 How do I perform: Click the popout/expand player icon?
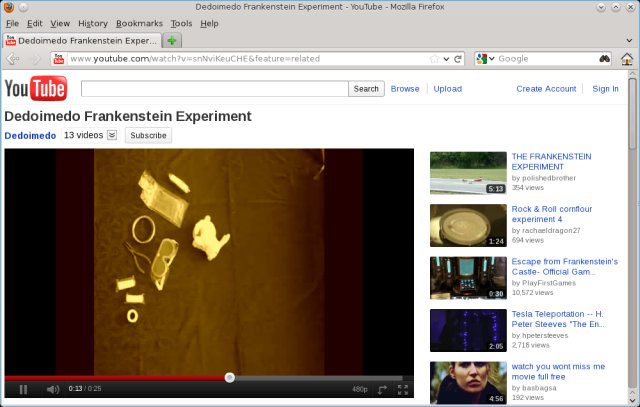tap(382, 389)
